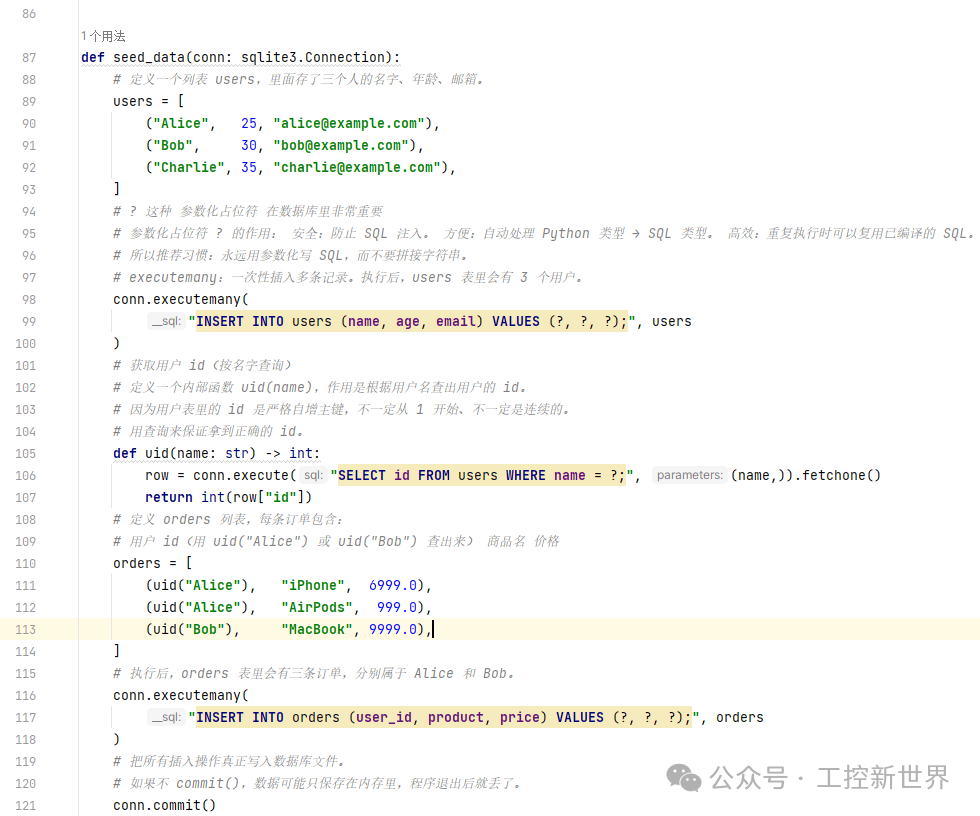Click the "sql:" inlay hint before the SELECT statement
Viewport: 980px width, 816px height.
coord(313,476)
